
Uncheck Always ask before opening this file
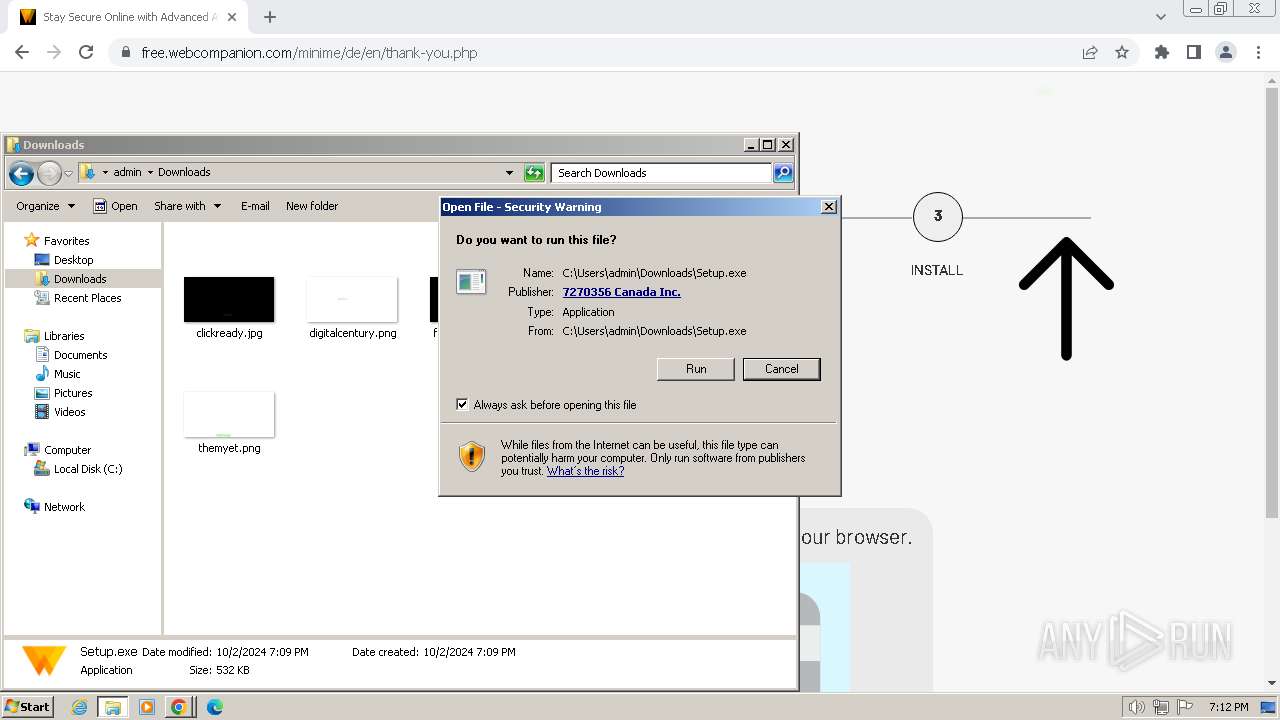point(462,405)
